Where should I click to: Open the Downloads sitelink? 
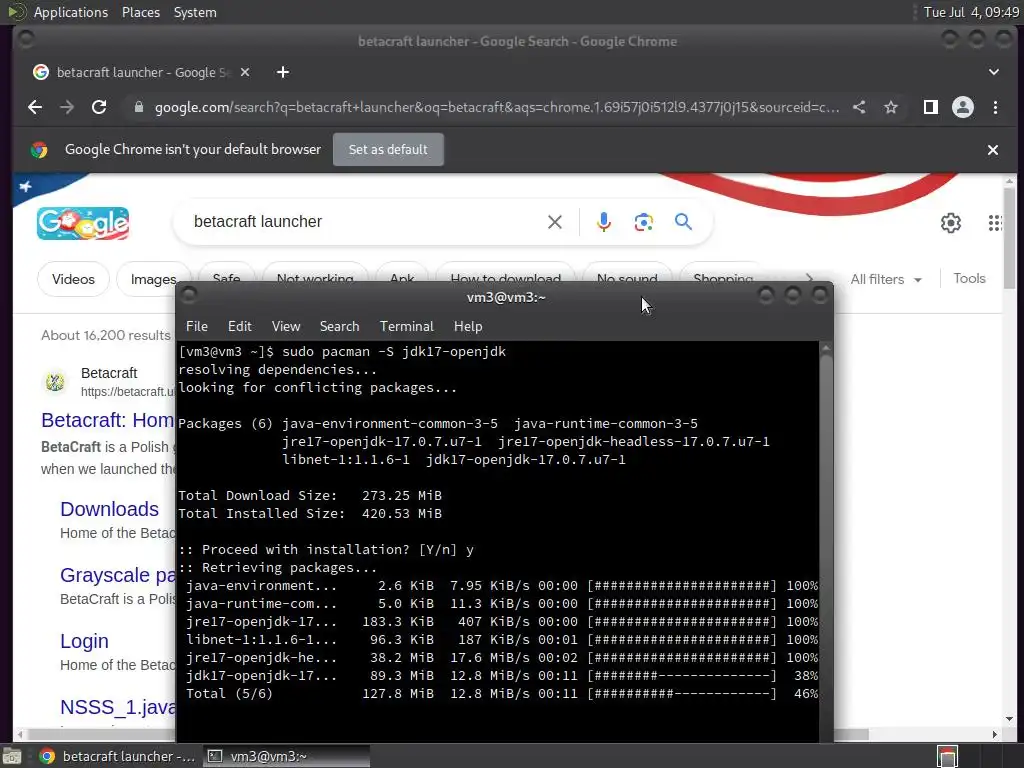click(x=109, y=509)
